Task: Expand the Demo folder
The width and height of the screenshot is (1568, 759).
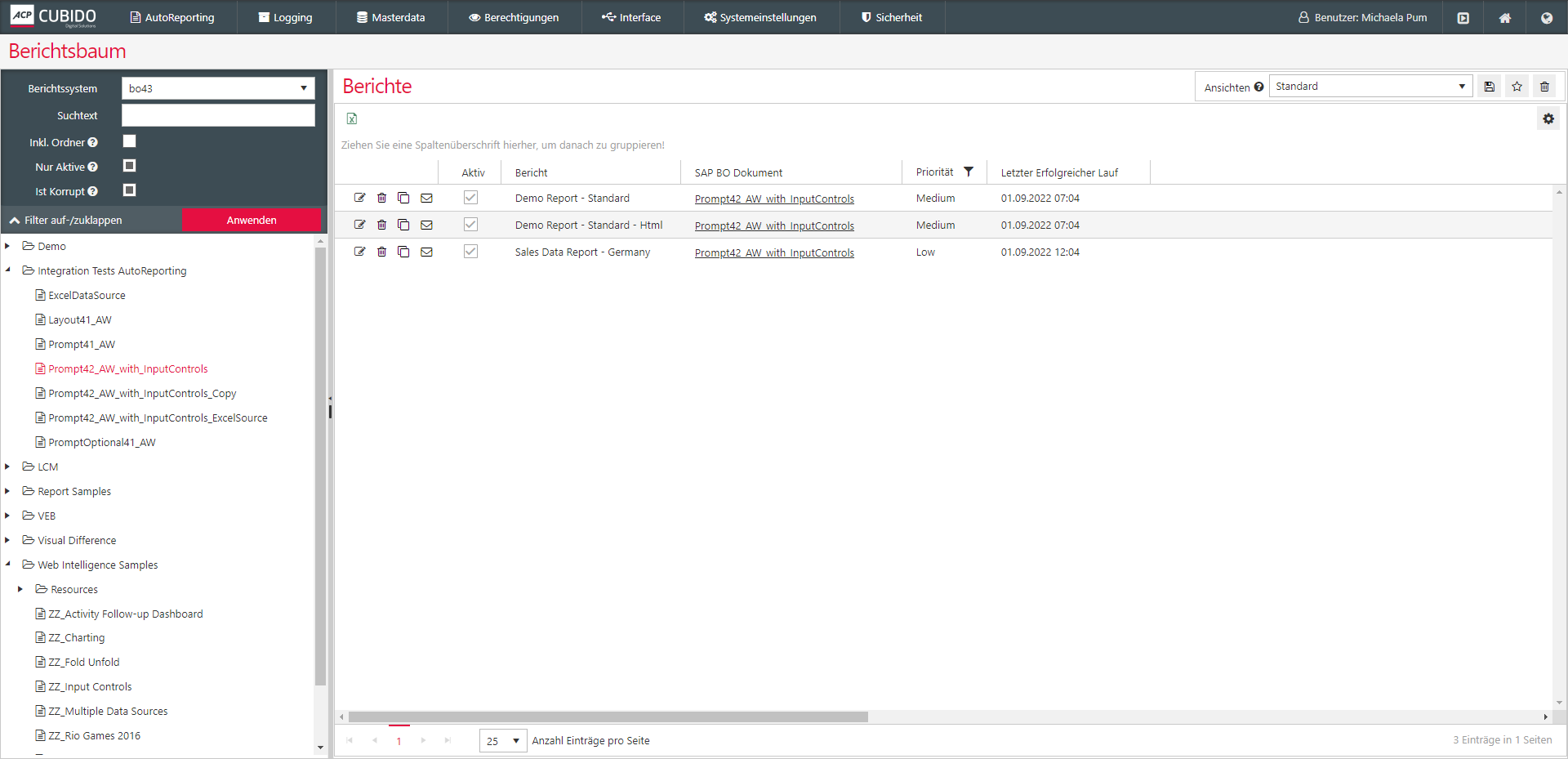Action: coord(7,246)
